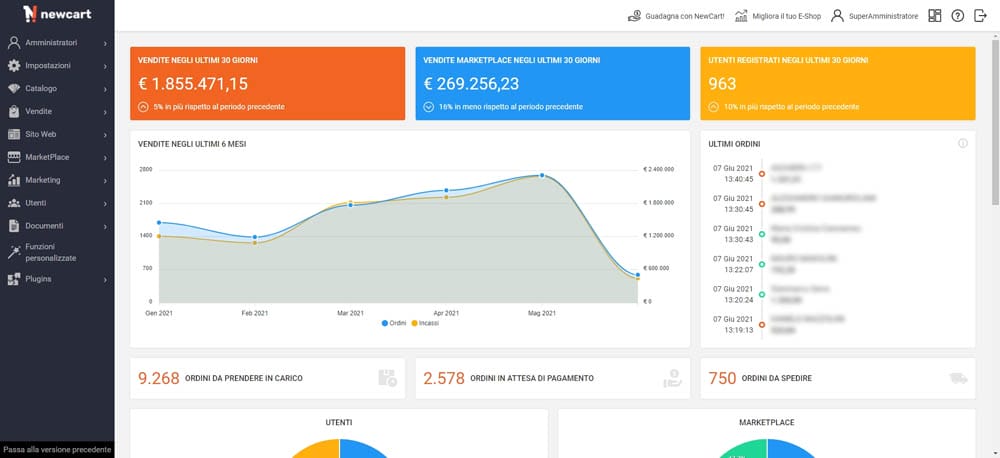Expand the Vendite sidebar section
Screen dimensions: 1000x458
click(x=57, y=111)
